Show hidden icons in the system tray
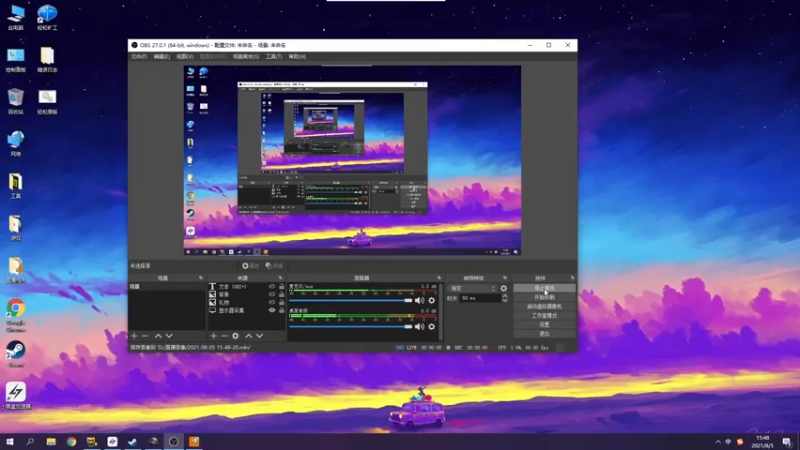The width and height of the screenshot is (800, 450). click(x=718, y=442)
